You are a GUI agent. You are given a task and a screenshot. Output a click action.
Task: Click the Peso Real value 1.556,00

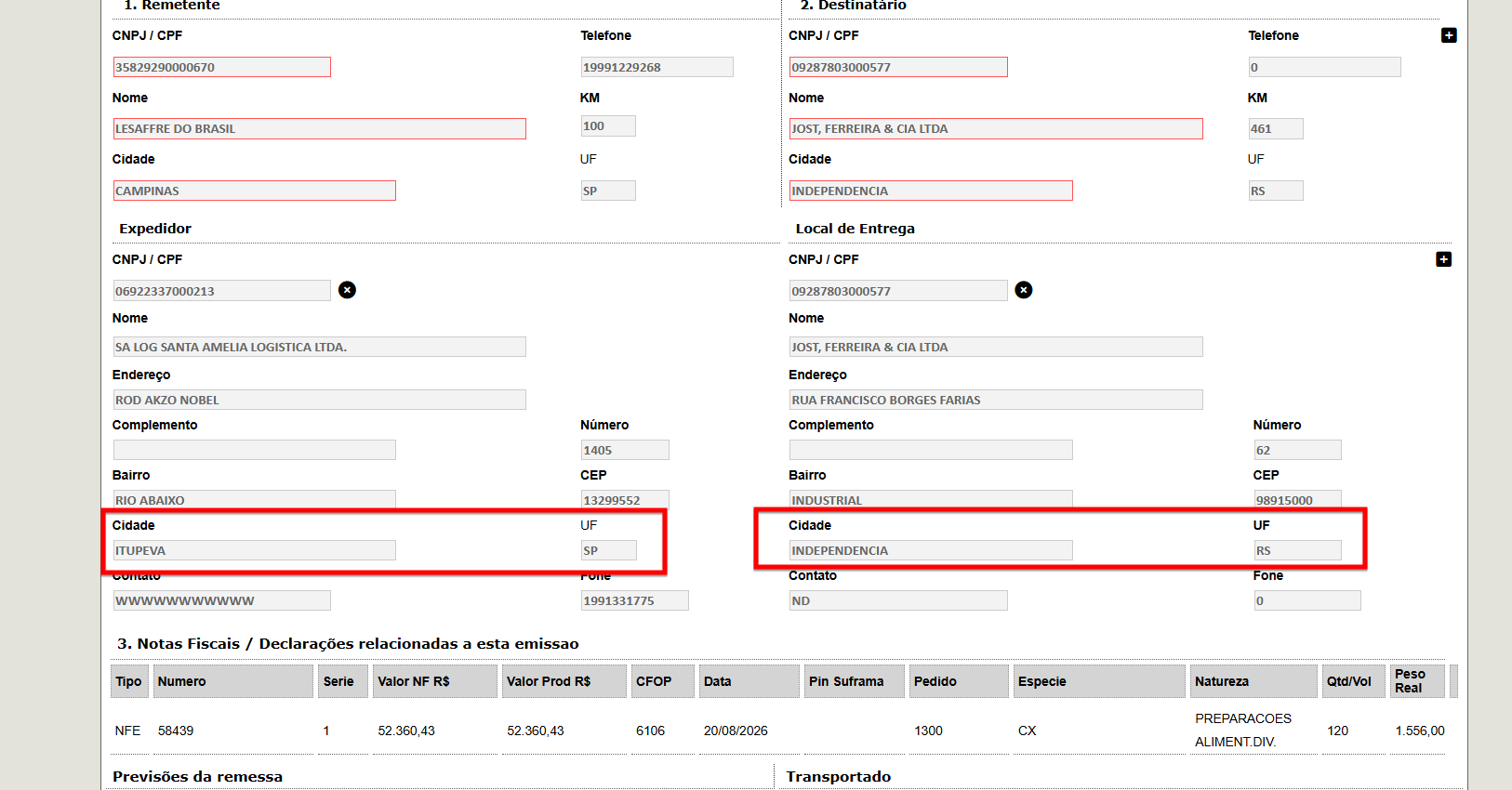pos(1420,731)
